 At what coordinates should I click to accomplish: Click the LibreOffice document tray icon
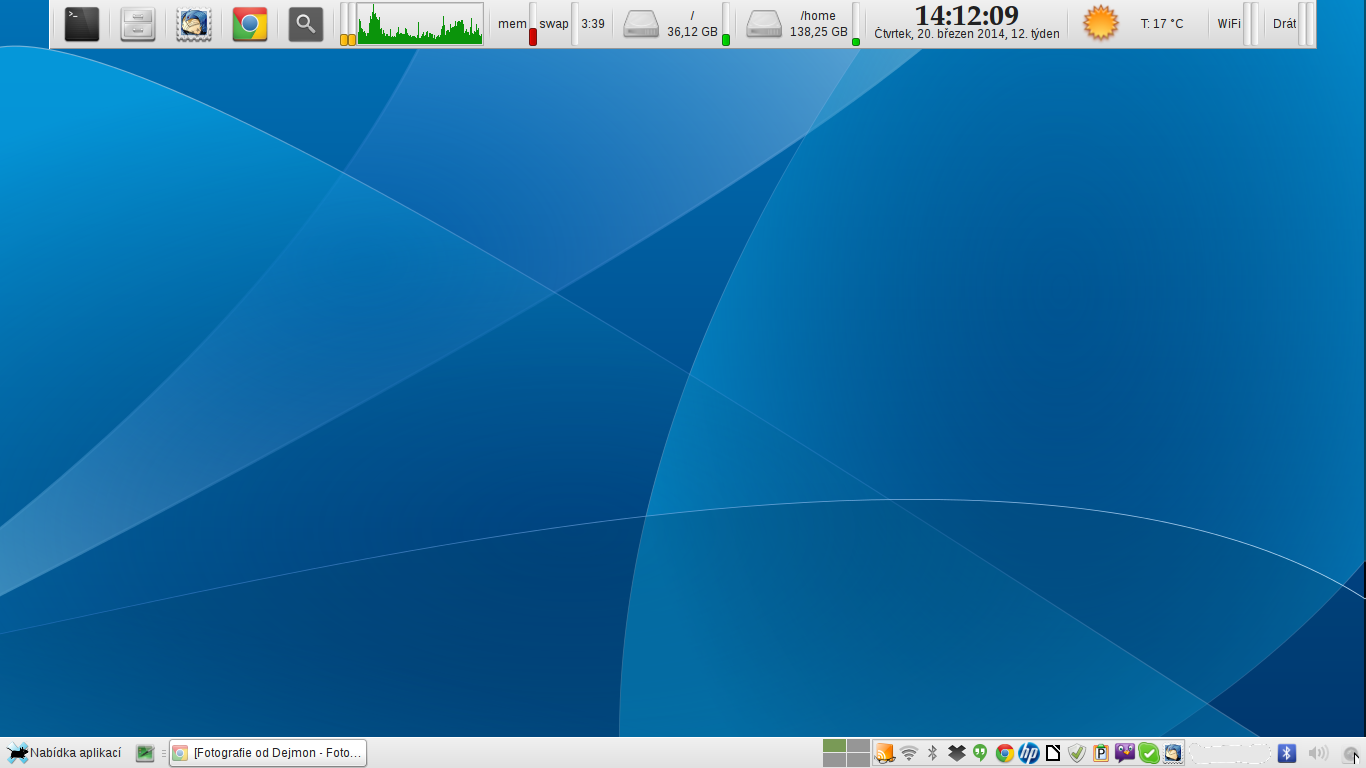click(1053, 753)
